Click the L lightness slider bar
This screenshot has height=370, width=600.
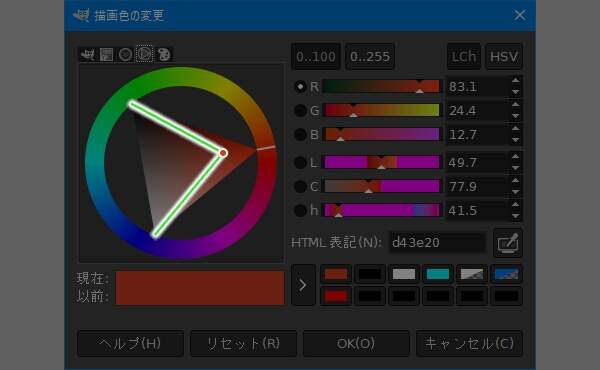[x=382, y=162]
